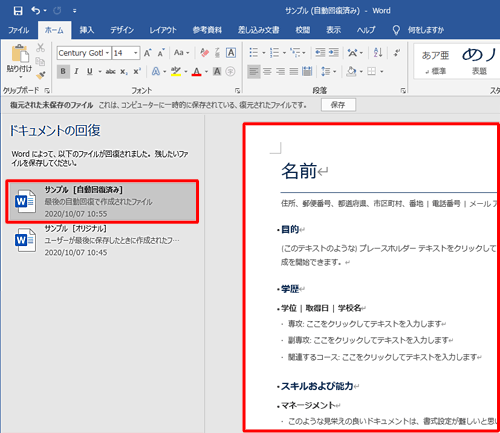Image resolution: width=500 pixels, height=433 pixels.
Task: Click the Phonetic Guide (ruby) icon
Action: 217,53
